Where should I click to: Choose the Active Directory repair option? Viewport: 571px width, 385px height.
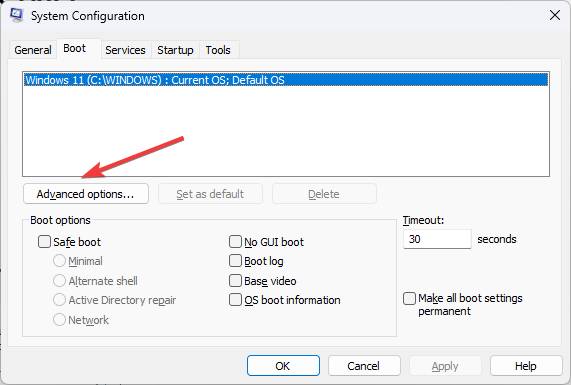click(59, 300)
